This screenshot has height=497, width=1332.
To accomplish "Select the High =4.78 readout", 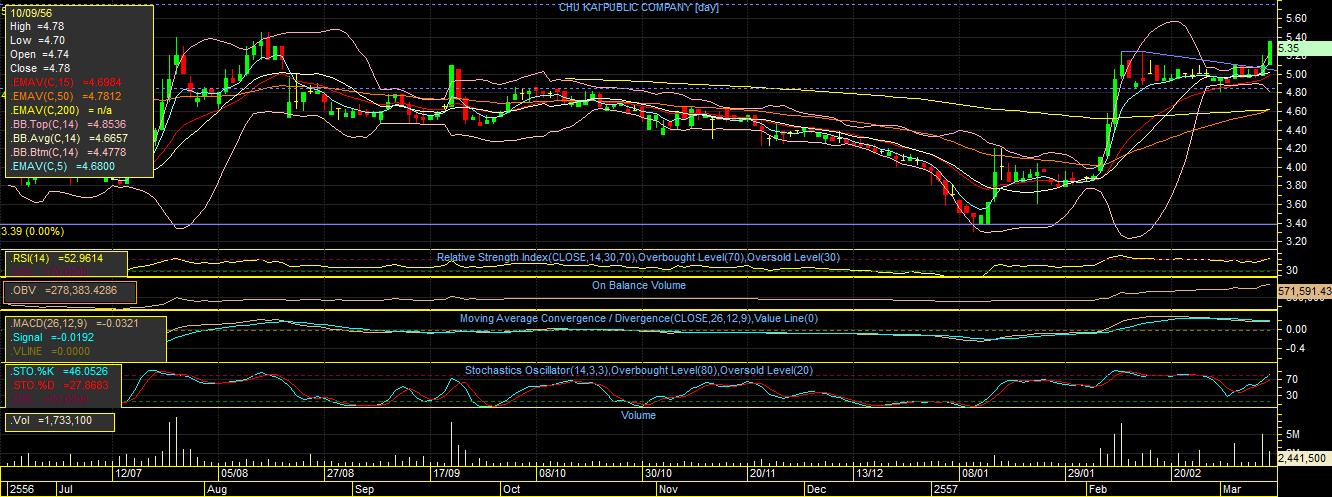I will pos(39,28).
